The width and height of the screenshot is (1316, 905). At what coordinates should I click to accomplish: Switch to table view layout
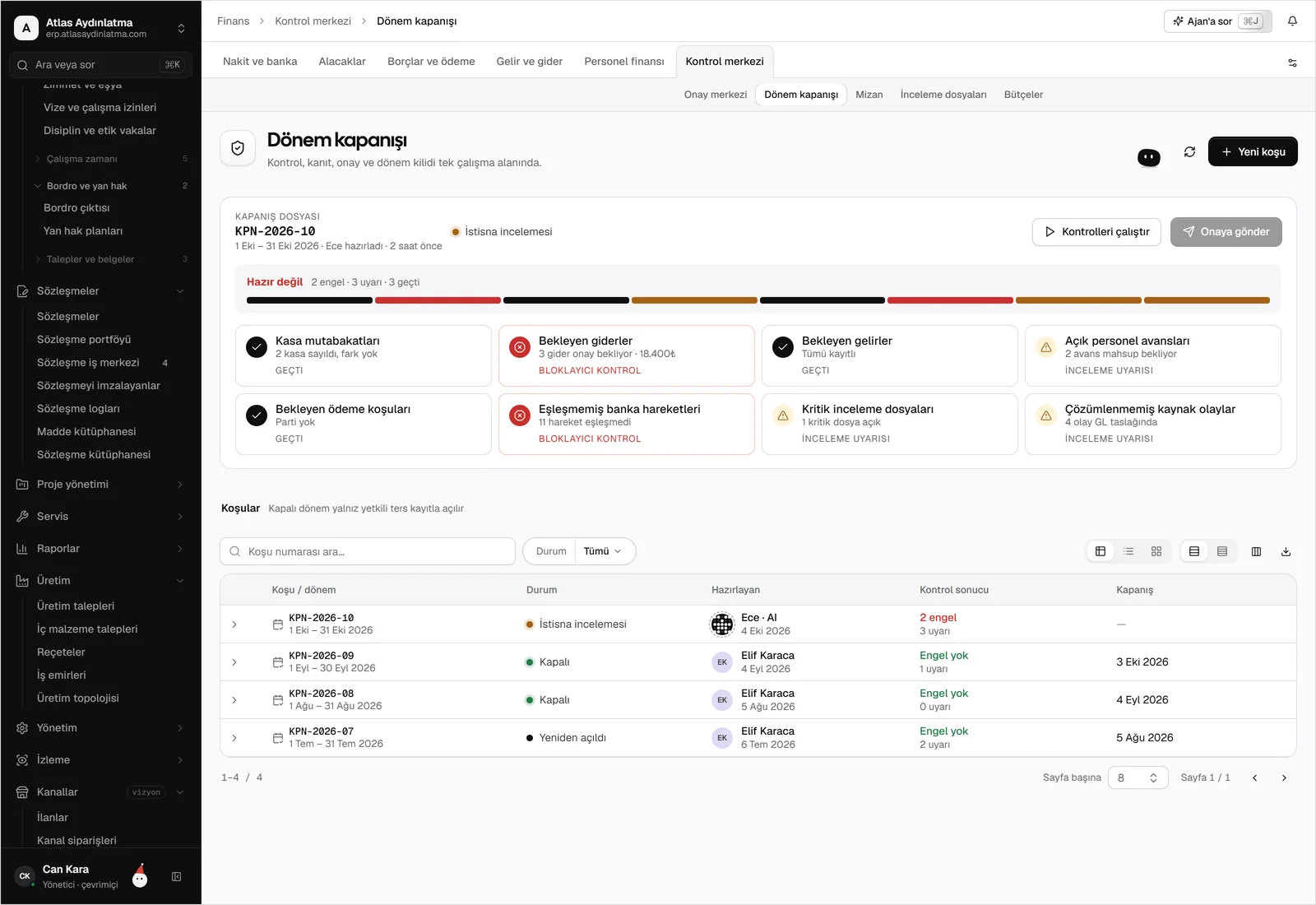click(1101, 551)
